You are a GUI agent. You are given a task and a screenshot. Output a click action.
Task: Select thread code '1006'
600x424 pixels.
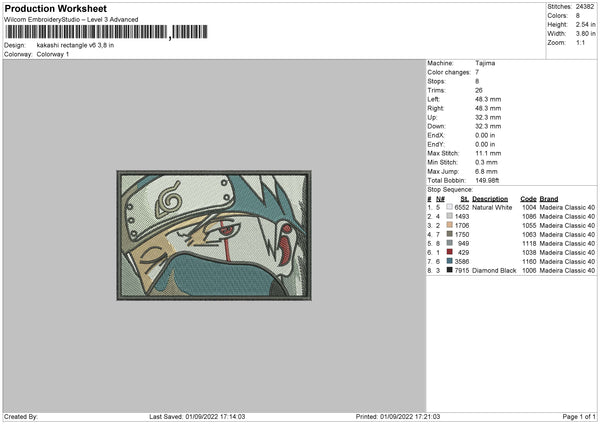point(529,271)
